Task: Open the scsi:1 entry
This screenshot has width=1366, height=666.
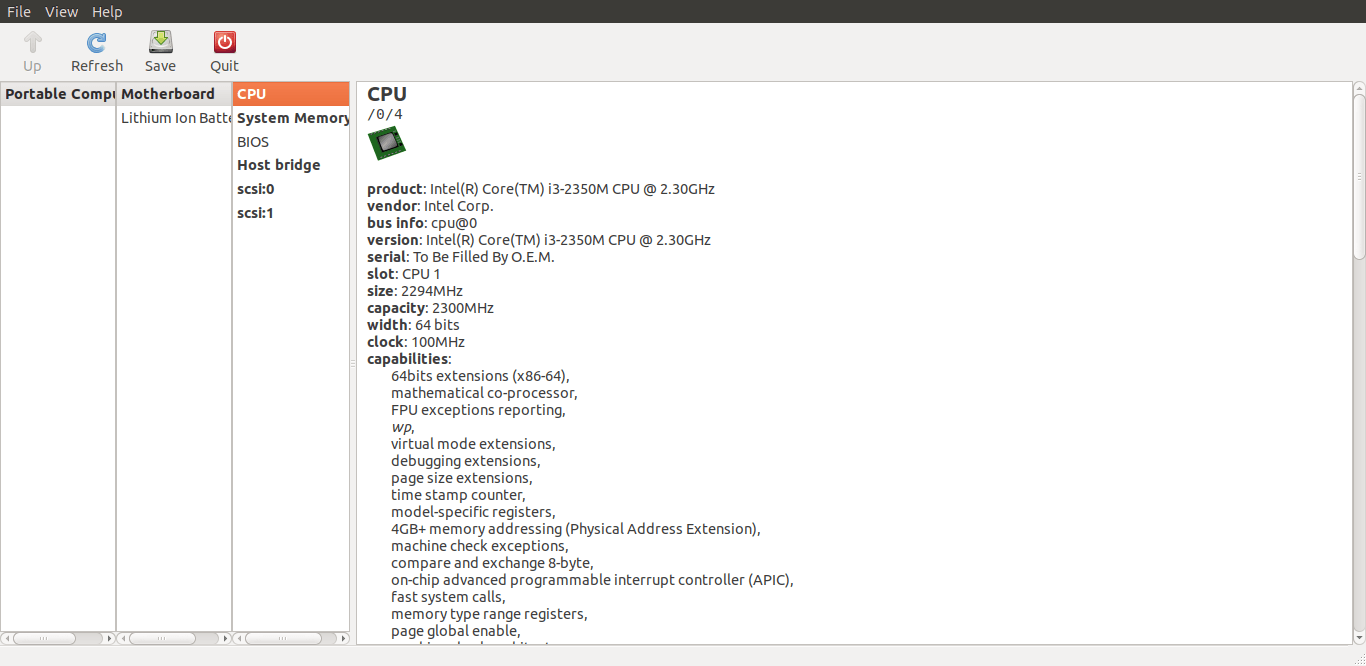Action: 255,213
